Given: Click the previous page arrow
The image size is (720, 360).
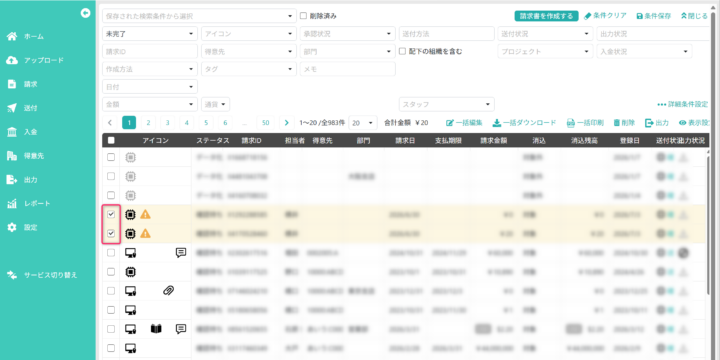Looking at the screenshot, I should click(x=110, y=123).
